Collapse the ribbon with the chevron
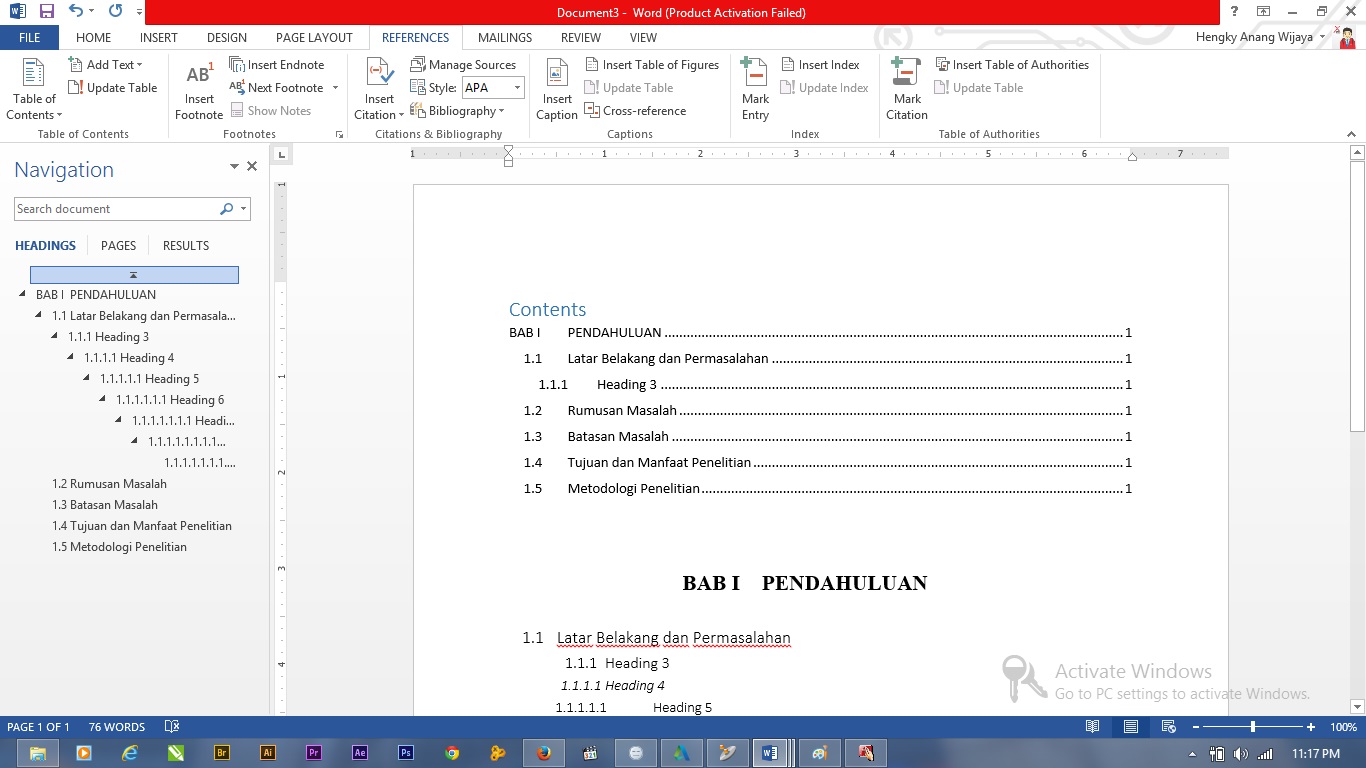1366x768 pixels. pyautogui.click(x=1350, y=133)
